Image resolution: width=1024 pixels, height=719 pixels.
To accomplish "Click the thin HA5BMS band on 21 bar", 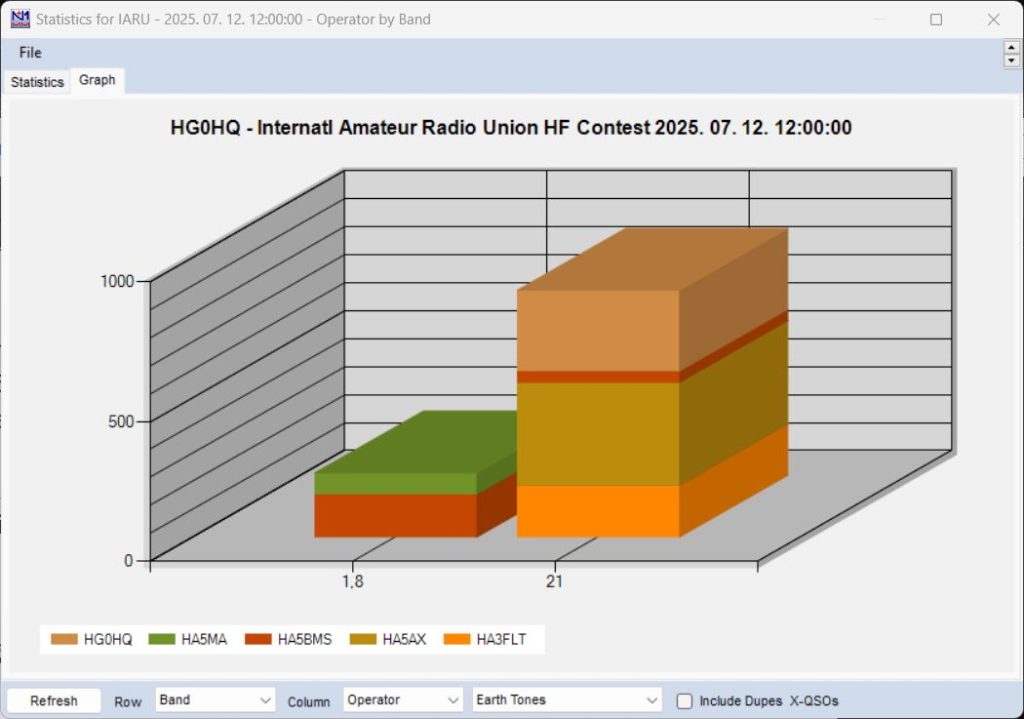I will click(x=598, y=377).
